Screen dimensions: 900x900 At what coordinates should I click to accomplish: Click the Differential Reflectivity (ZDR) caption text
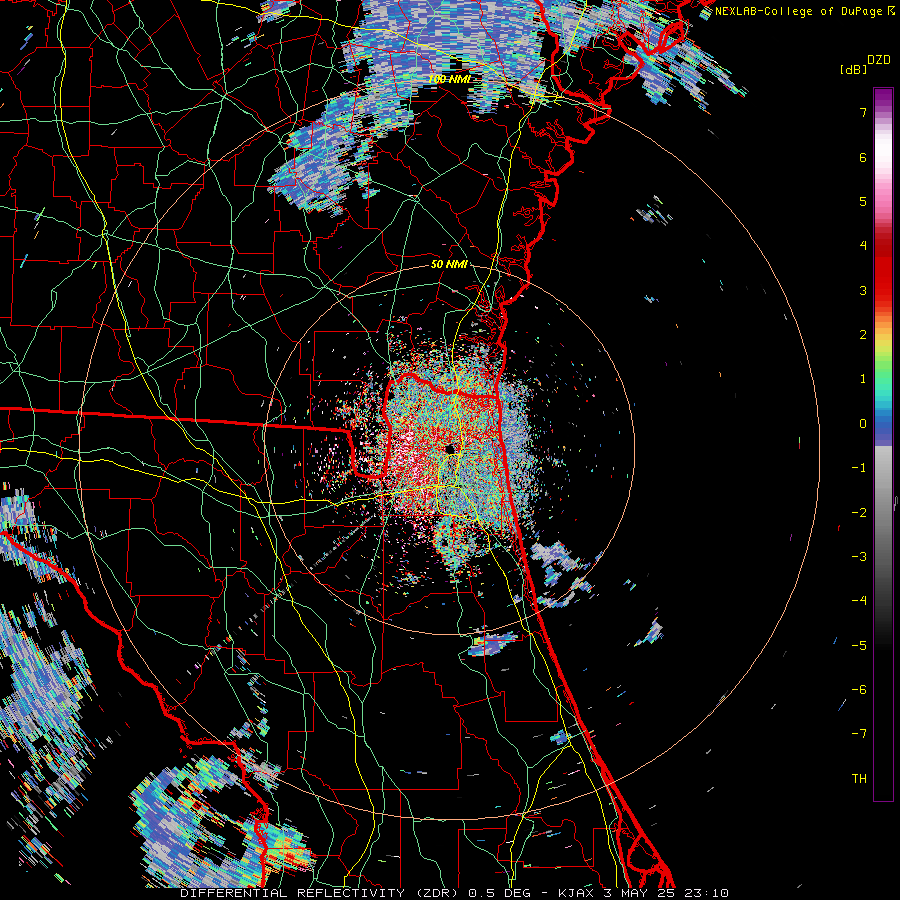click(321, 893)
